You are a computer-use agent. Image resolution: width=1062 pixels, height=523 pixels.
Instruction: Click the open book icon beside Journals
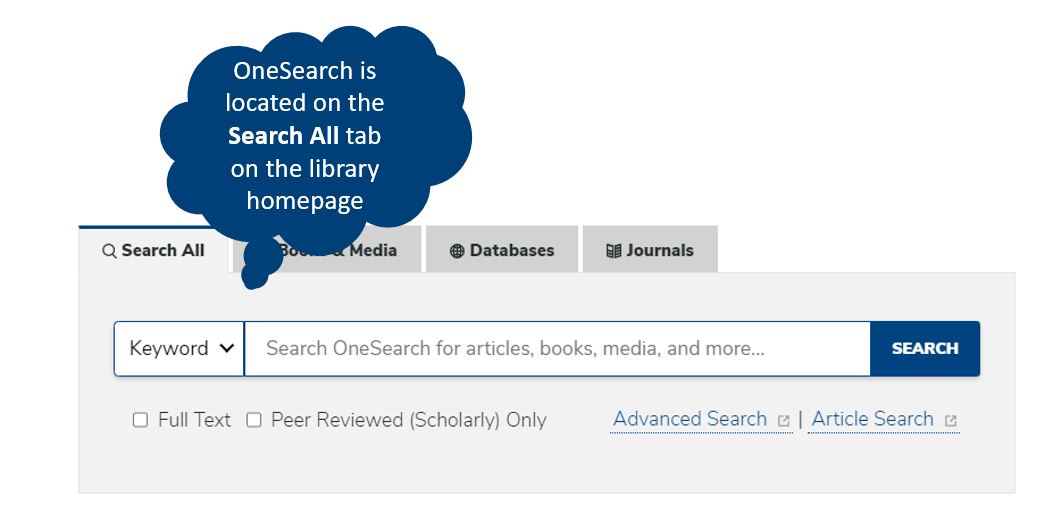(x=614, y=251)
